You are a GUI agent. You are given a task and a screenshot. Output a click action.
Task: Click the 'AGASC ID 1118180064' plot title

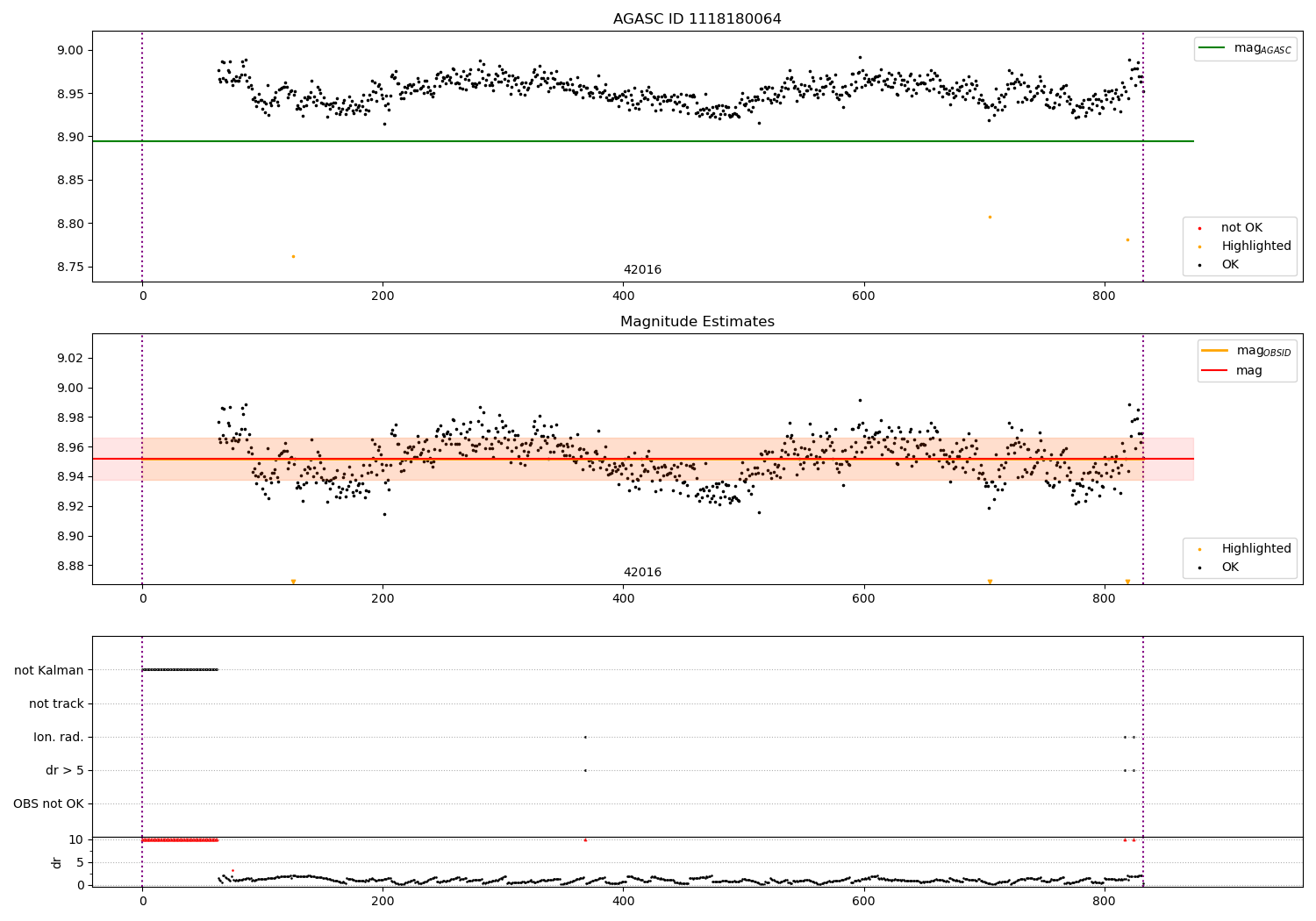[697, 19]
